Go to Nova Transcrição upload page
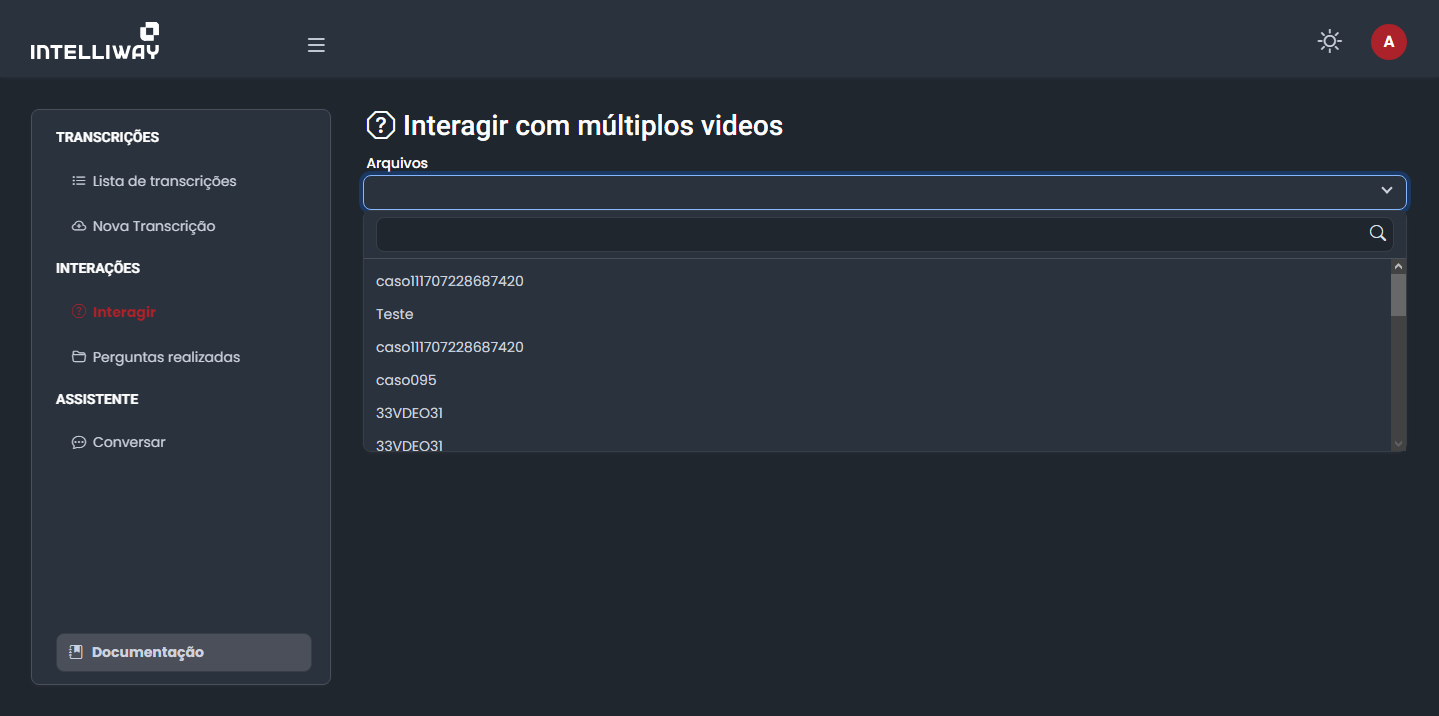1439x716 pixels. (x=153, y=226)
